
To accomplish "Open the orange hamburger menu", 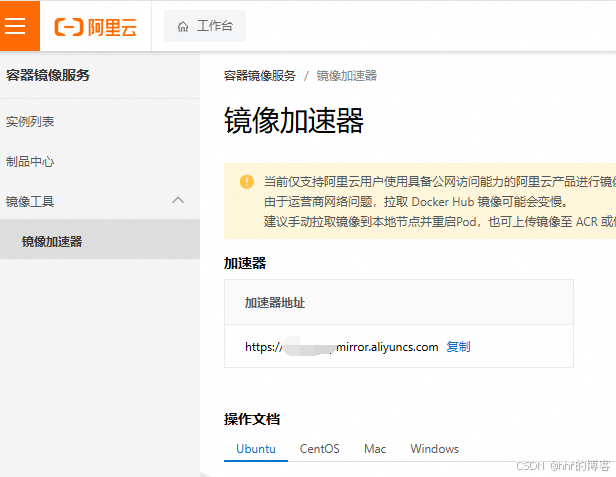I will click(20, 26).
